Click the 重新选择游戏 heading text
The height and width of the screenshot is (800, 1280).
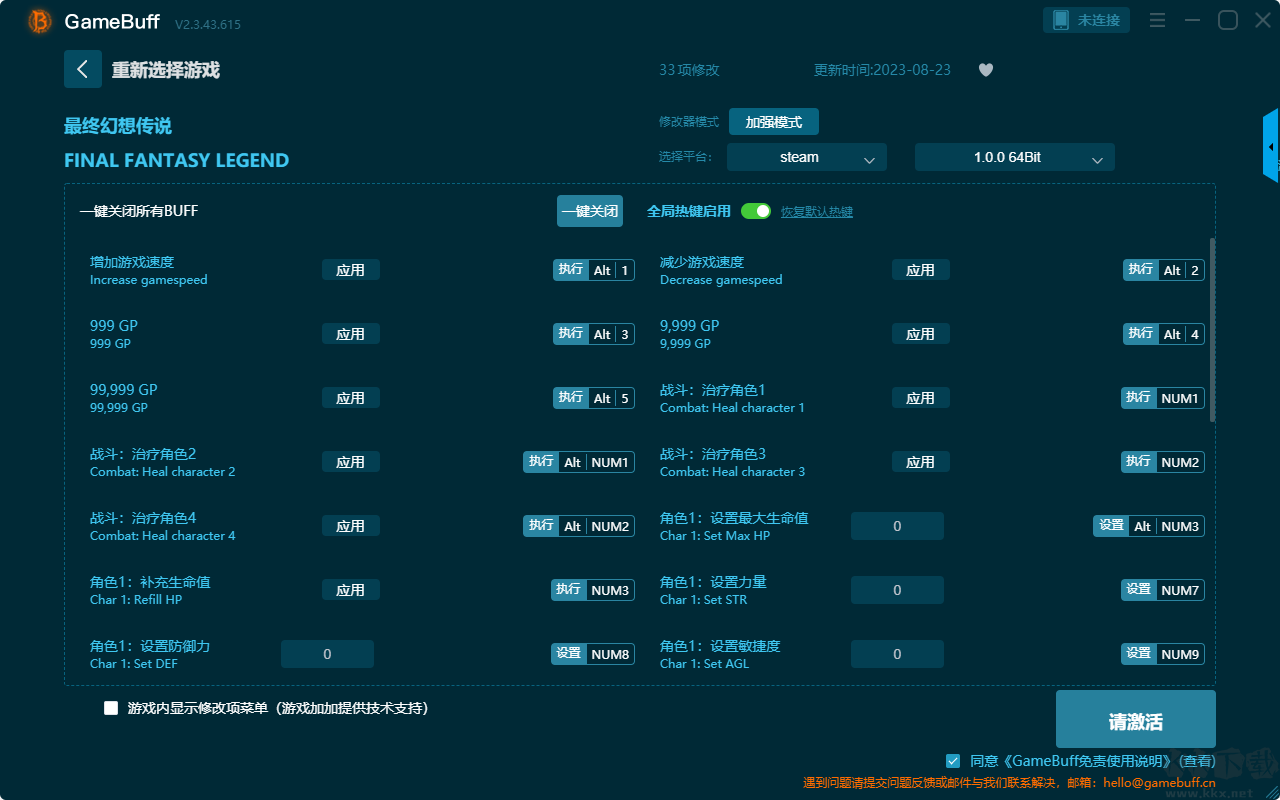166,70
